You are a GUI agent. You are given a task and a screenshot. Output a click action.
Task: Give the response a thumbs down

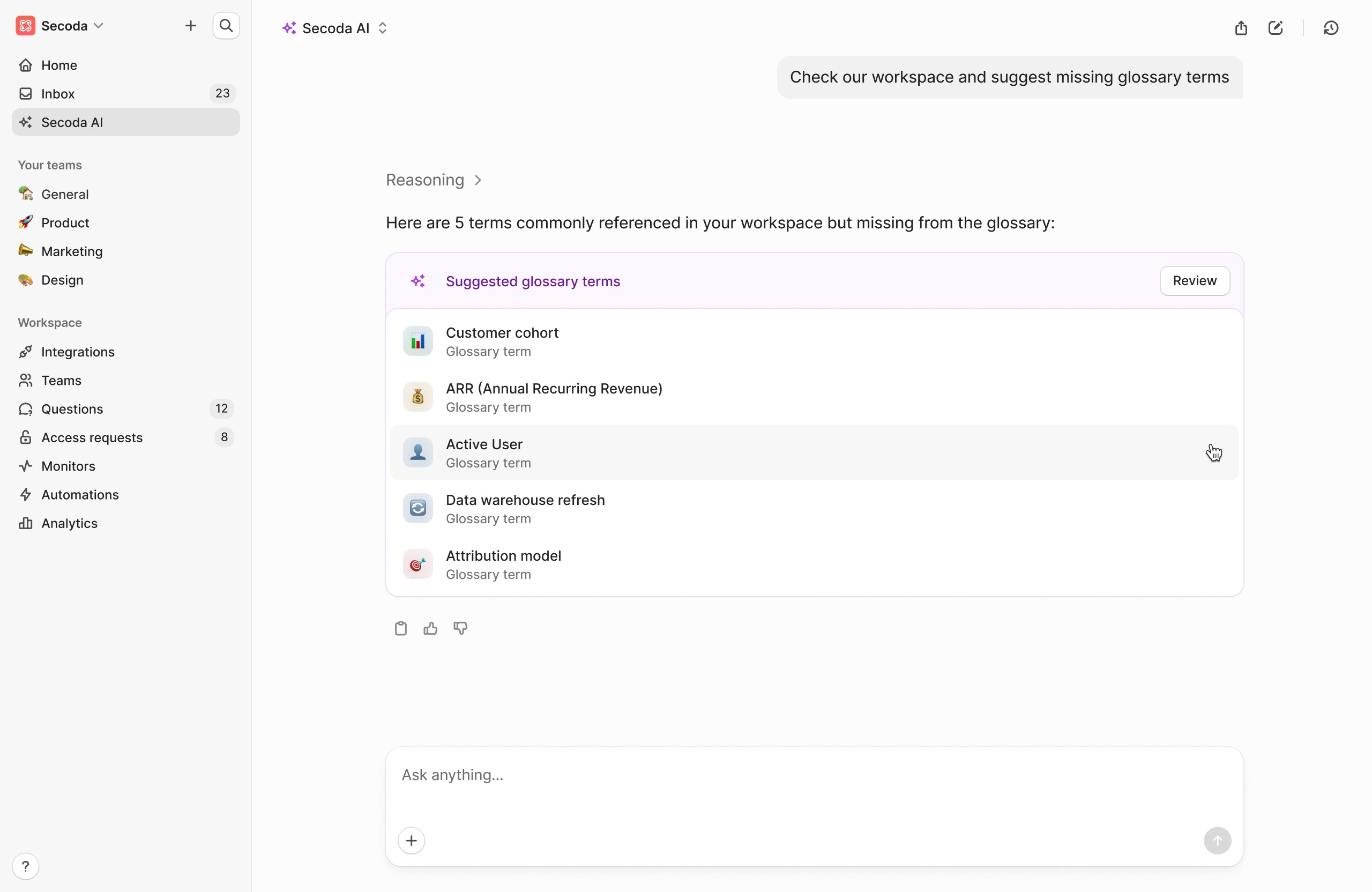460,628
